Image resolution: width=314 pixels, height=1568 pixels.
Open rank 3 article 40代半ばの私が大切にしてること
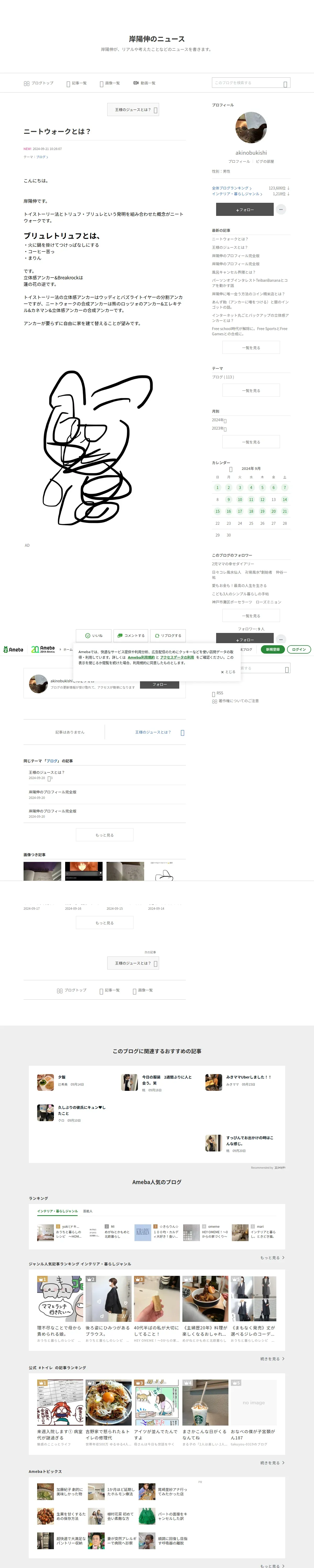pos(157,1310)
